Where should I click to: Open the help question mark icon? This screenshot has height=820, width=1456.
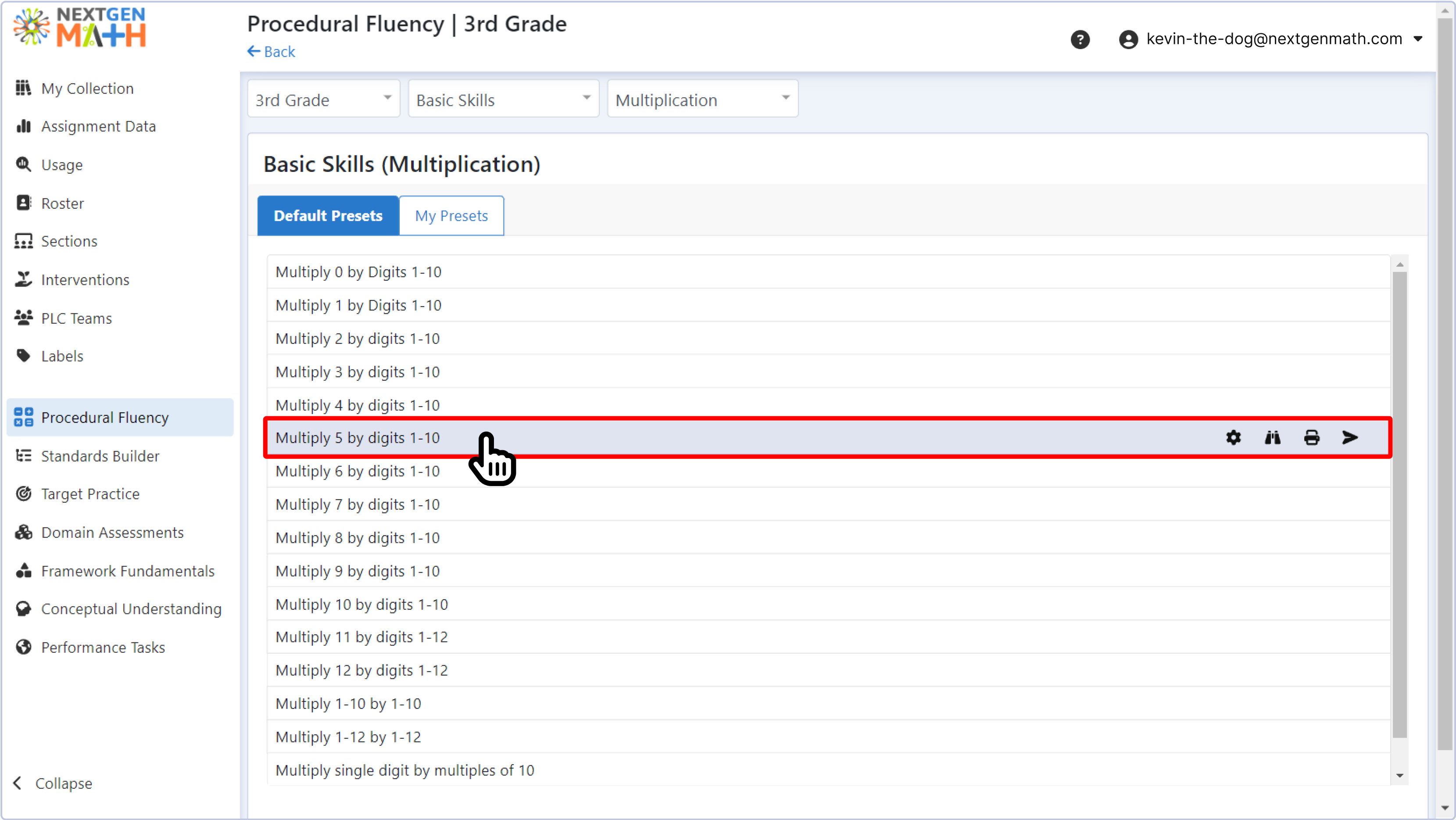(1080, 39)
